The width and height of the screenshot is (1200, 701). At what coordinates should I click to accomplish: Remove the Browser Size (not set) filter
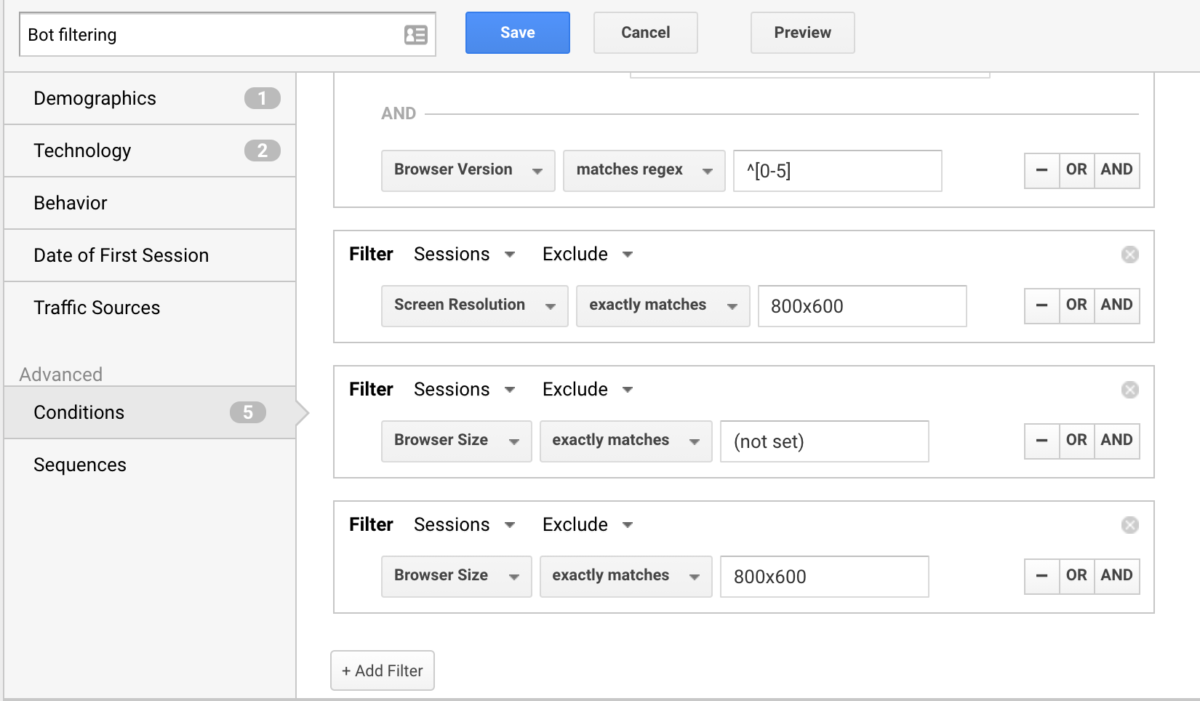point(1130,389)
